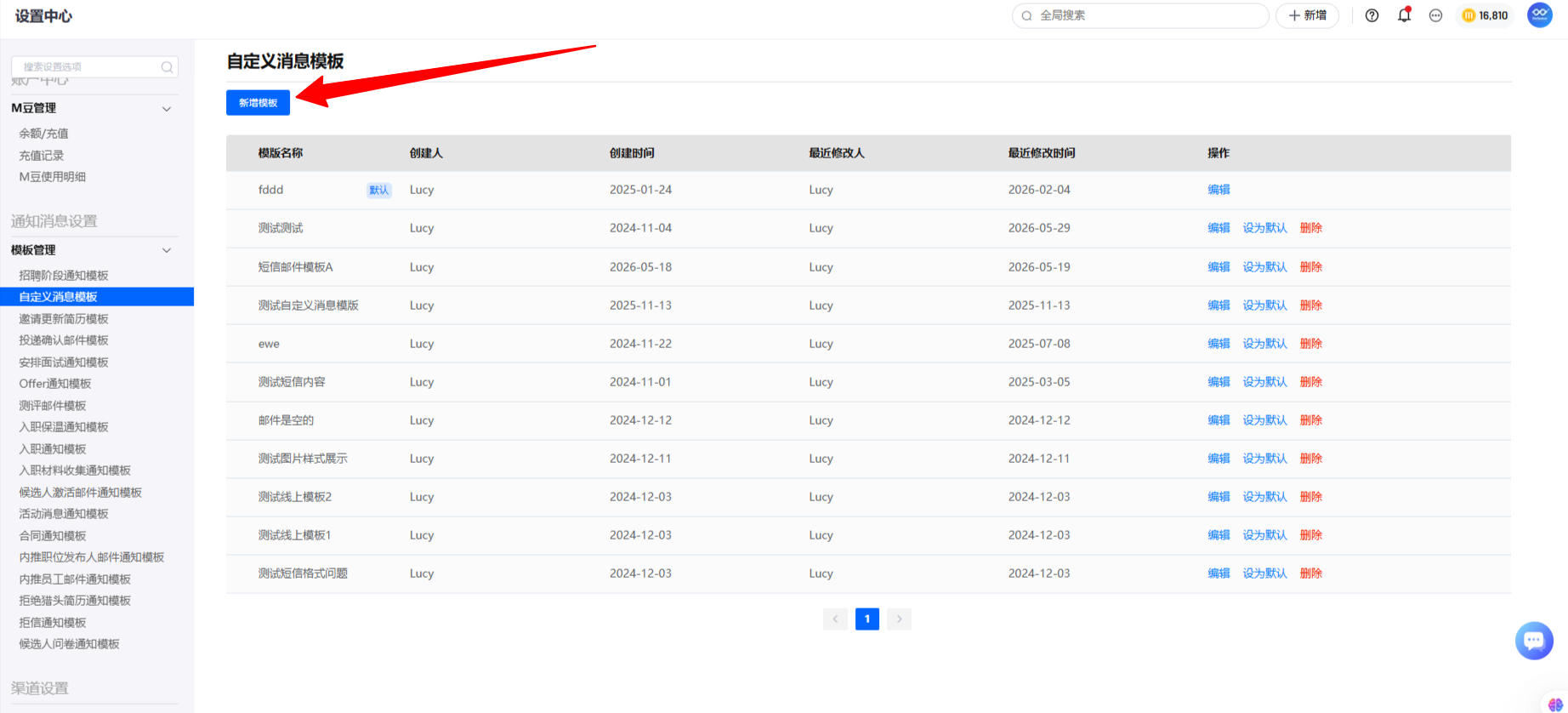Image resolution: width=1568 pixels, height=713 pixels.
Task: Delete the 测试短信内容 template
Action: coord(1311,382)
